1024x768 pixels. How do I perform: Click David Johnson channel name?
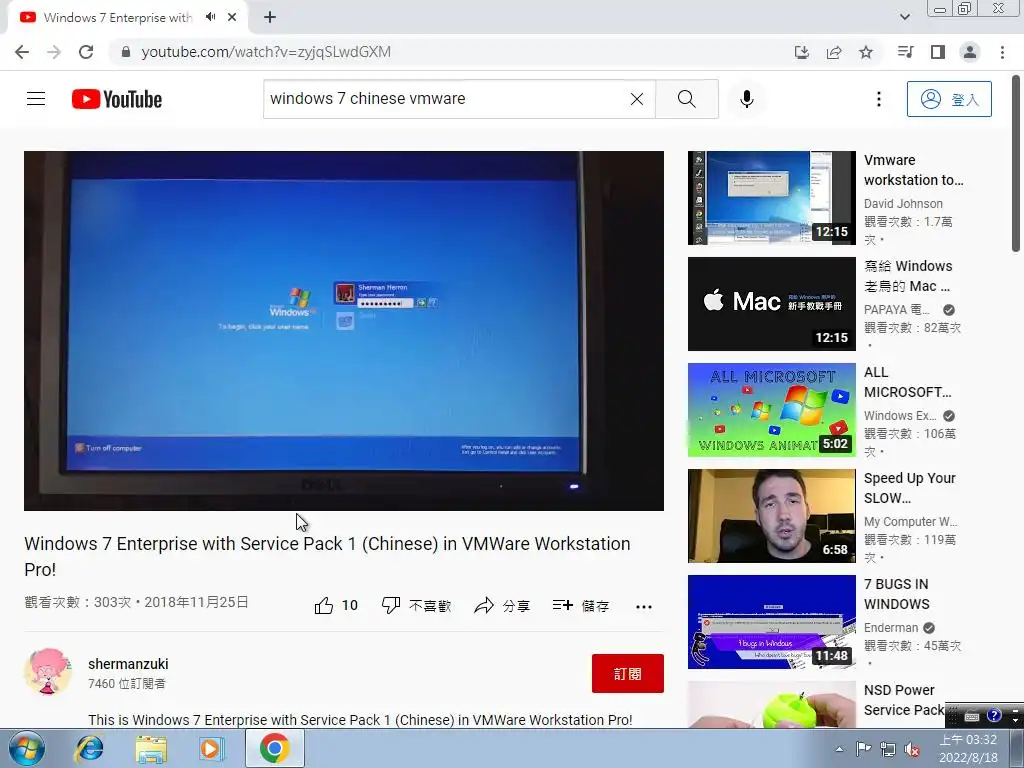pos(903,204)
